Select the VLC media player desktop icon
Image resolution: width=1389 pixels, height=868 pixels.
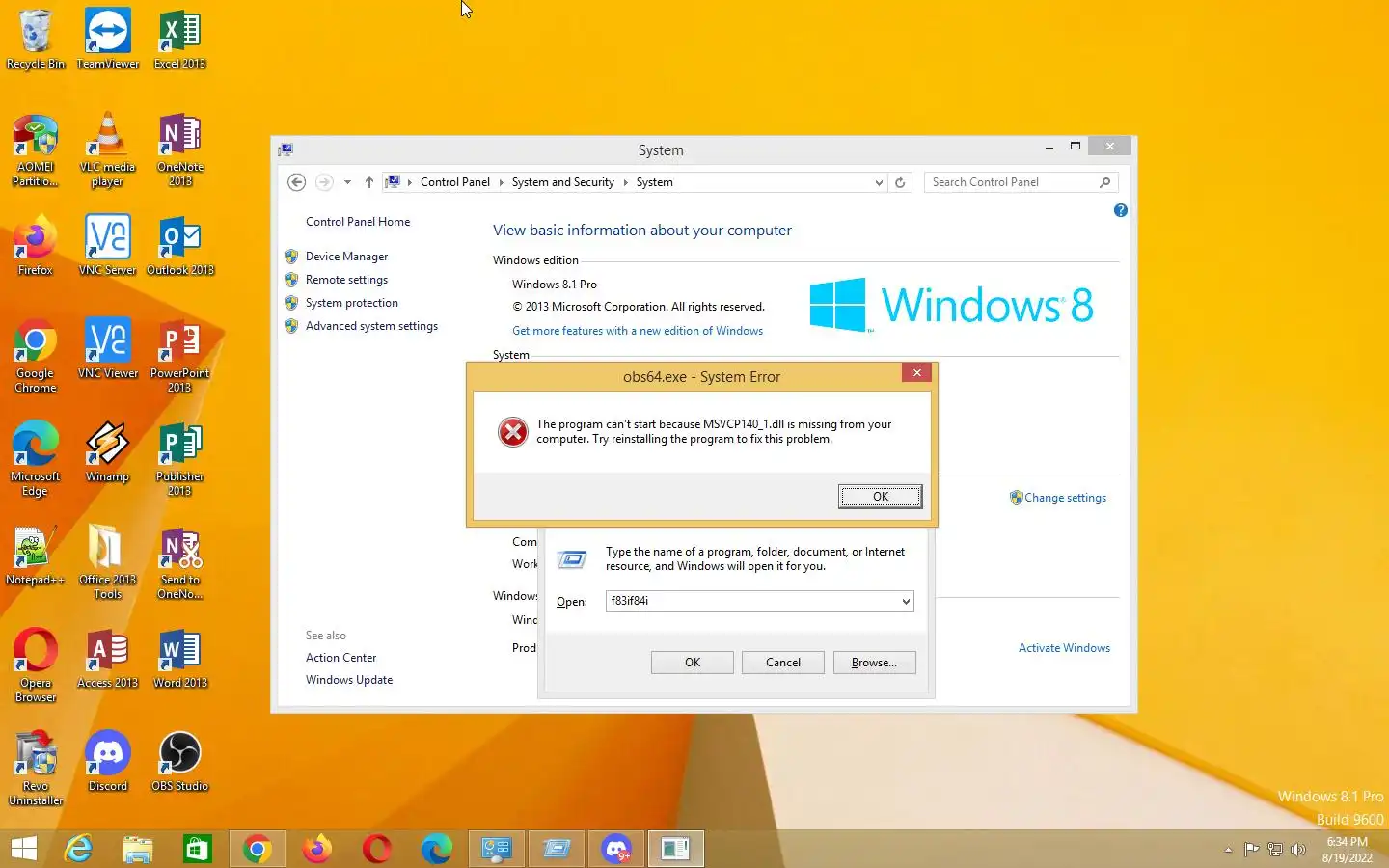[107, 150]
